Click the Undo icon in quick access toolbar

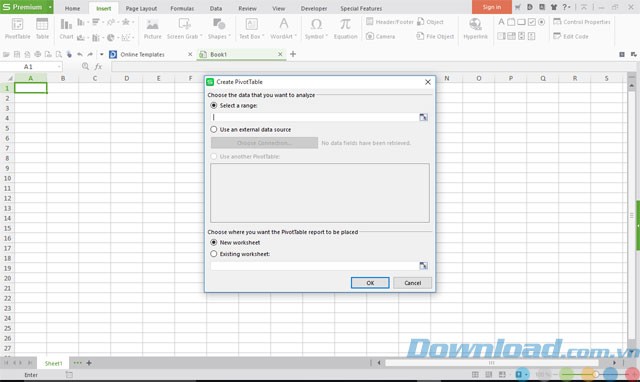coord(80,54)
